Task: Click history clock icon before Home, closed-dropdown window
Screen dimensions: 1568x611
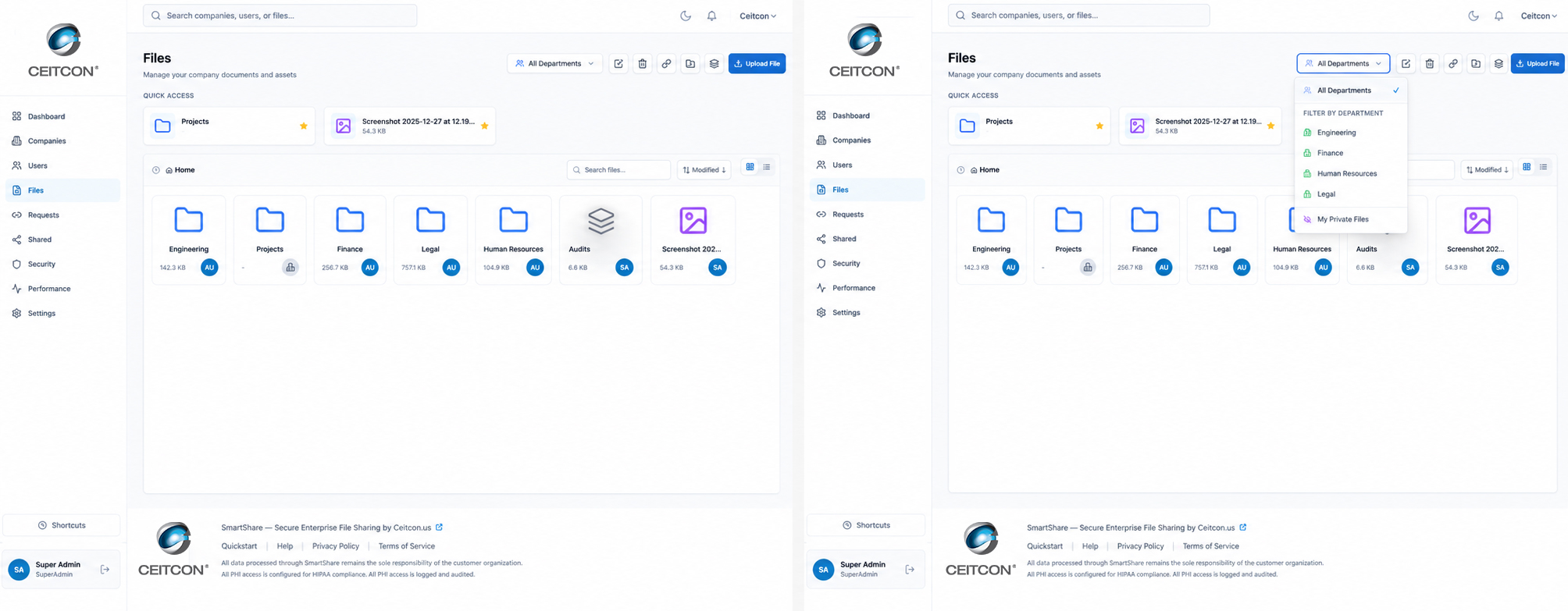Action: [x=155, y=170]
